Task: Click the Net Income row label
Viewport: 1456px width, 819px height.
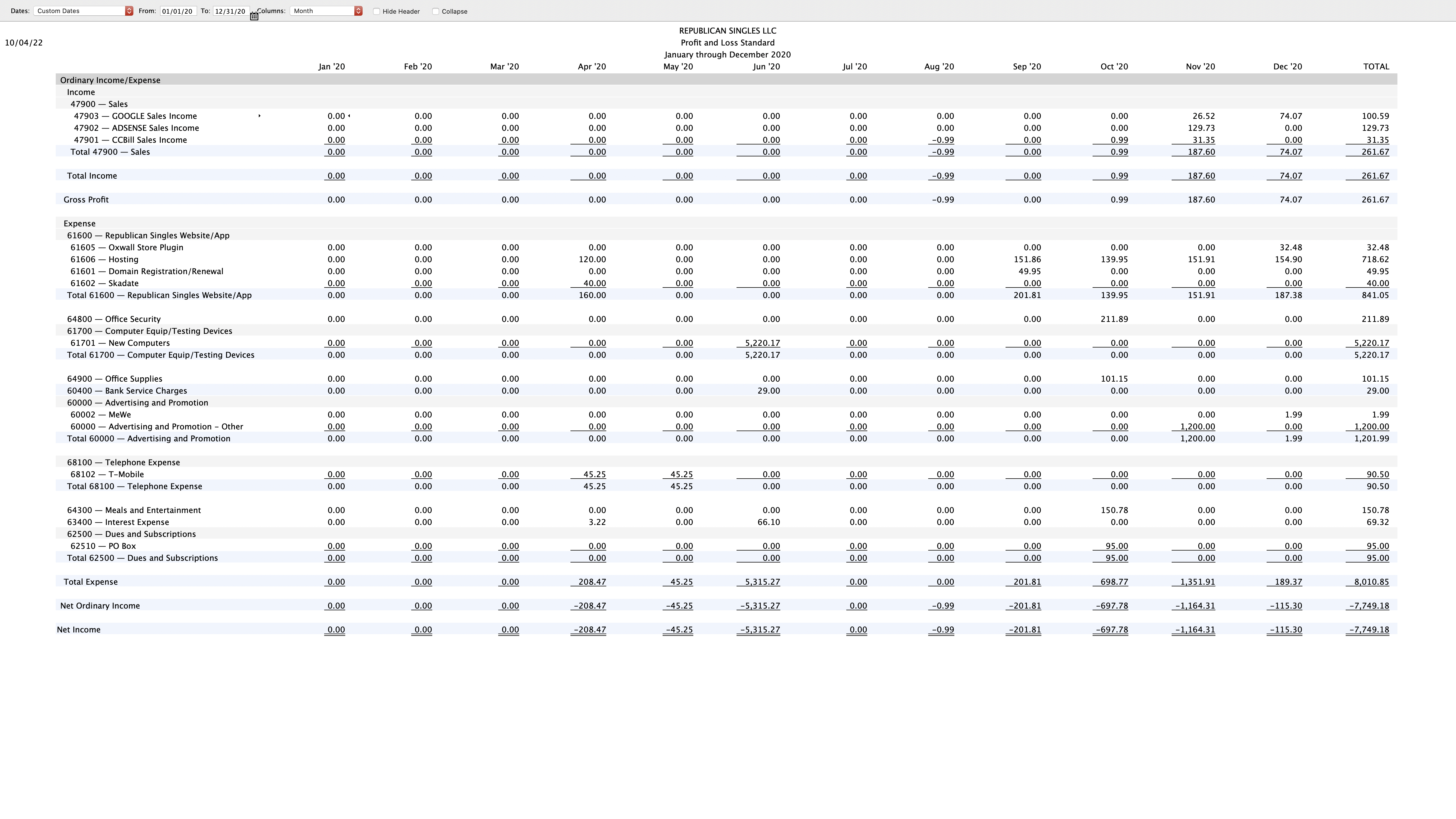Action: click(x=78, y=630)
